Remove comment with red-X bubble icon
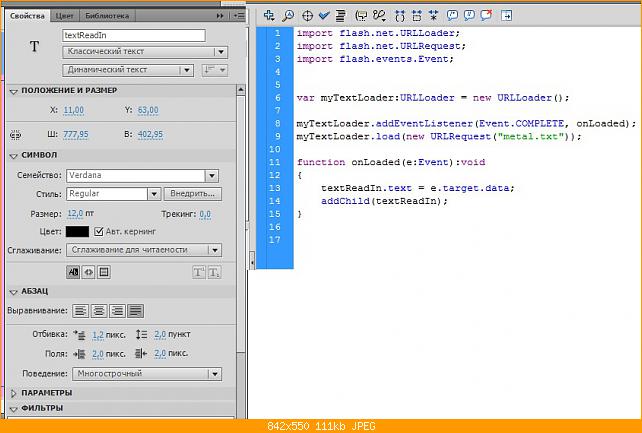 click(486, 16)
